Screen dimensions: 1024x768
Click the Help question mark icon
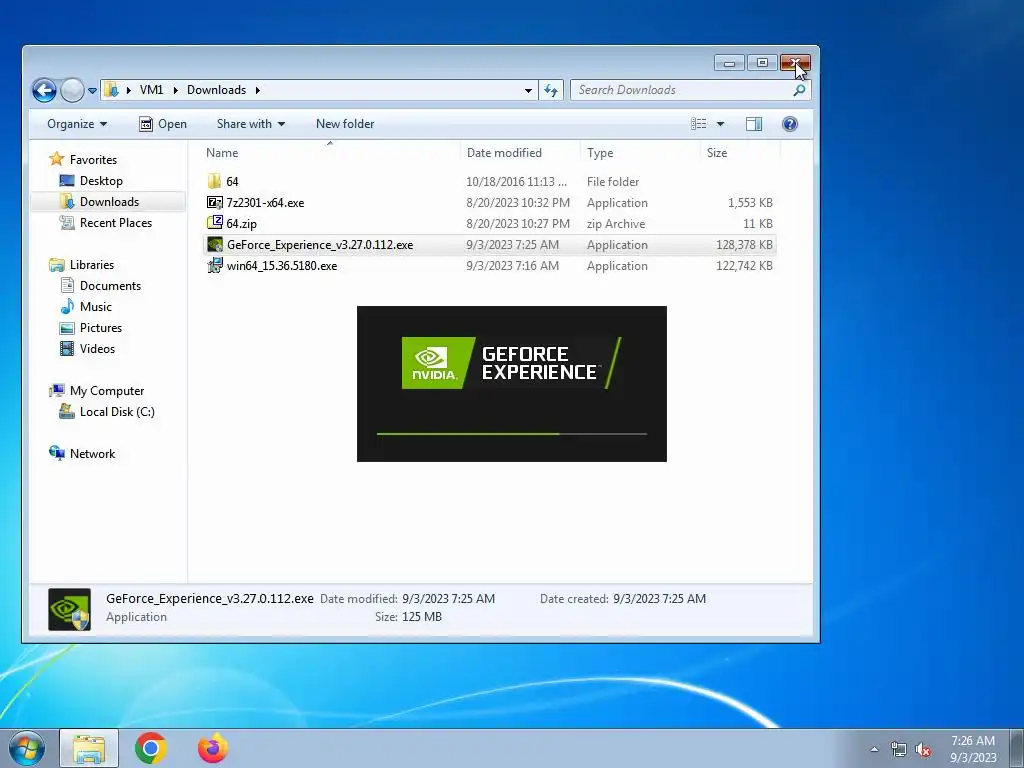coord(790,124)
